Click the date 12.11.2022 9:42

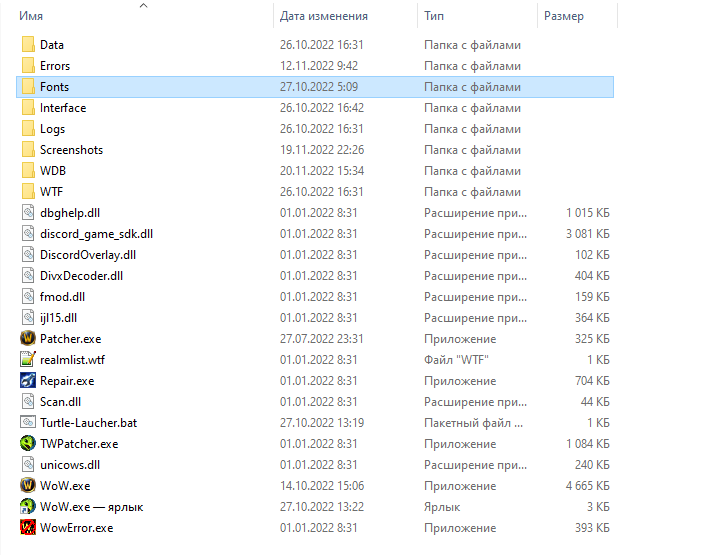coord(319,66)
